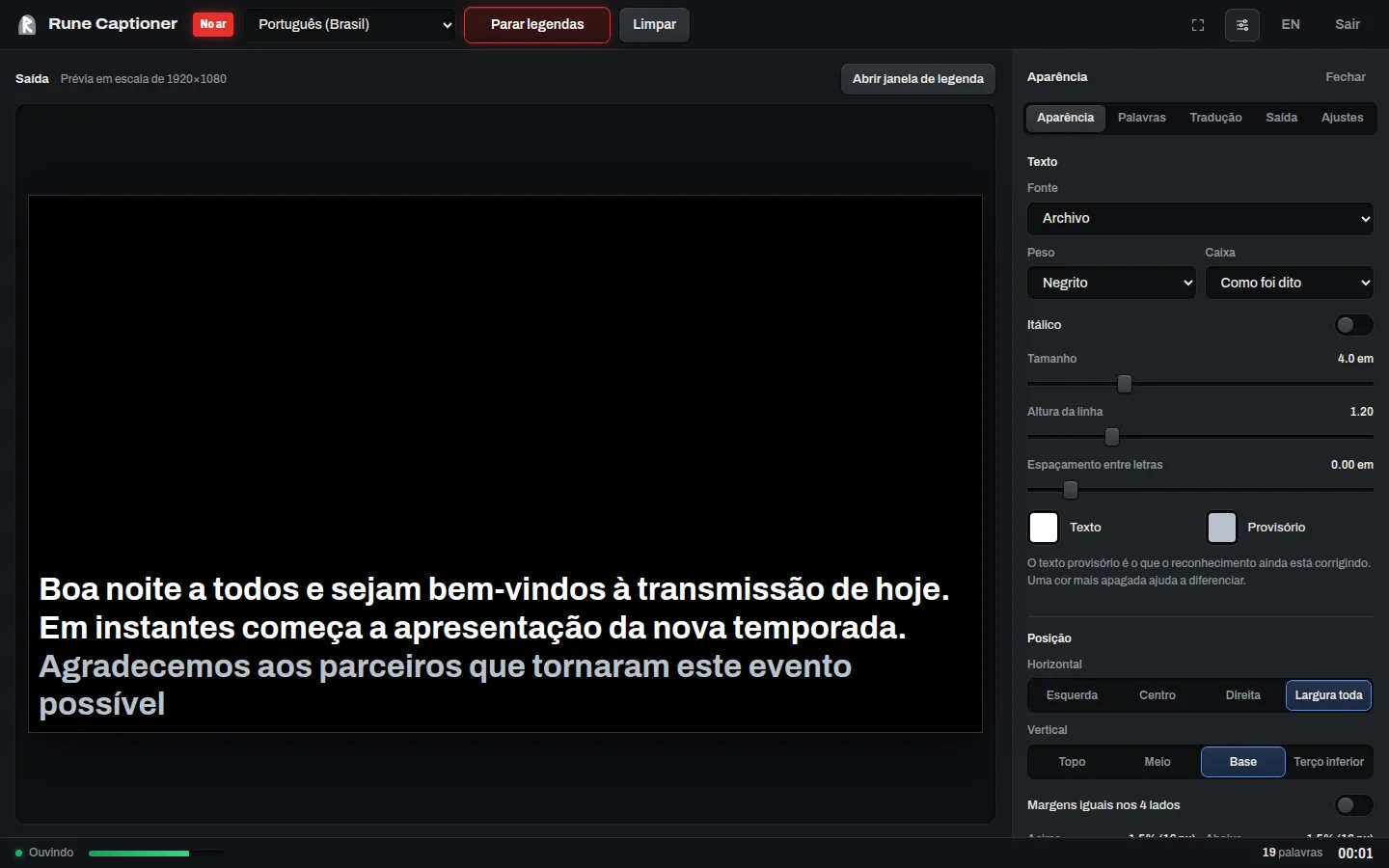Click the Espaçamento entre letras slider handle
This screenshot has height=868, width=1389.
[1071, 490]
